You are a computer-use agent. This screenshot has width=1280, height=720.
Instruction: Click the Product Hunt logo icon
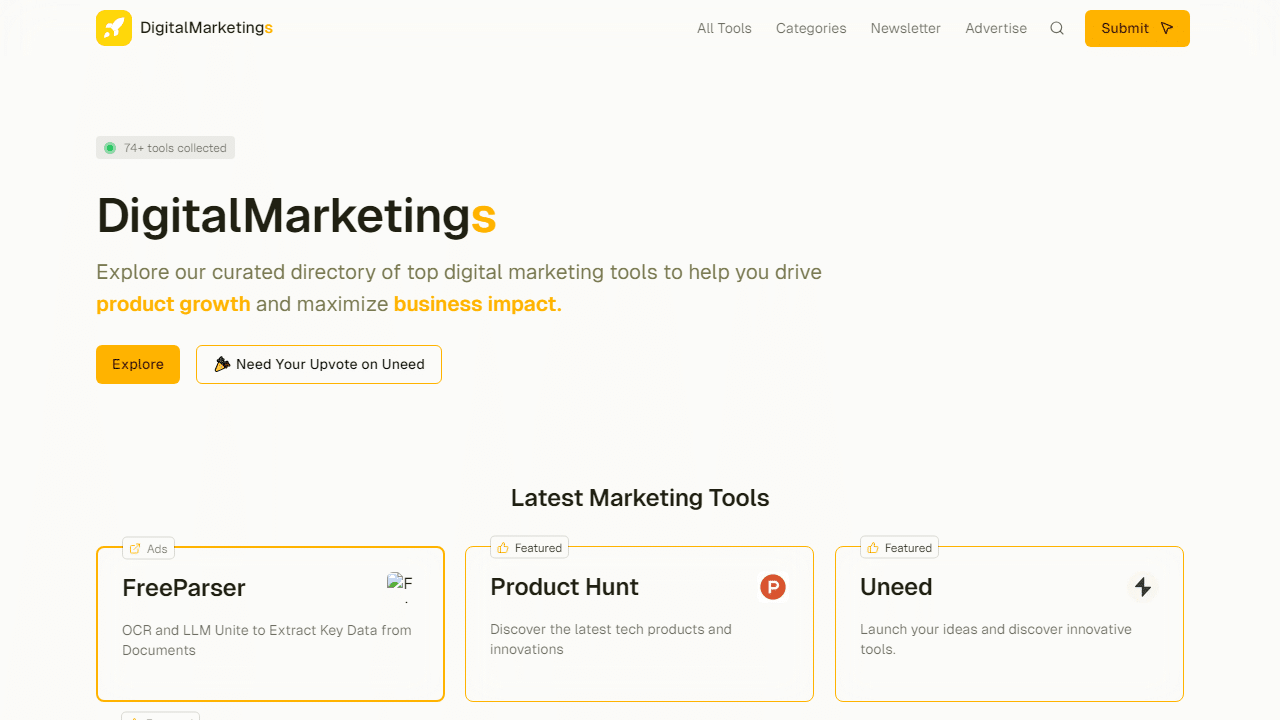pos(773,587)
